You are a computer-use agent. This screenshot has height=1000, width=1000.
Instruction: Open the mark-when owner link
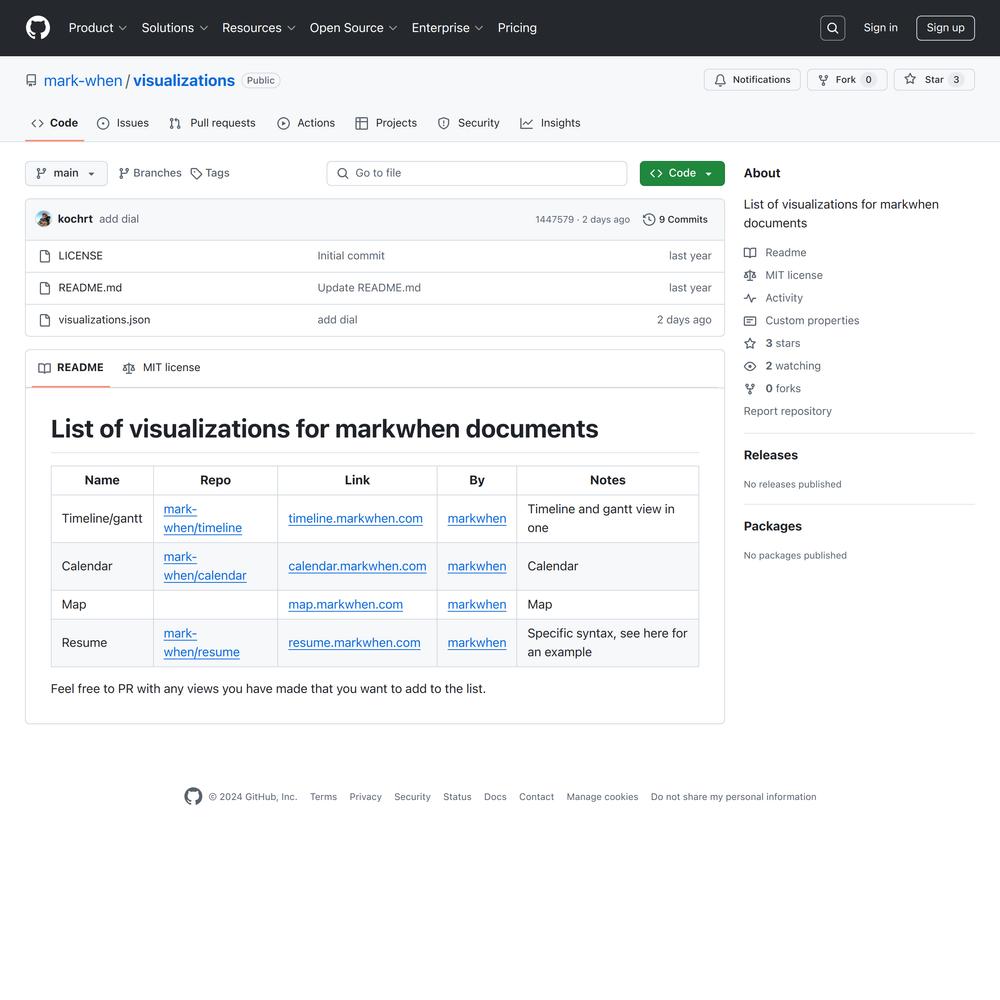(x=83, y=80)
